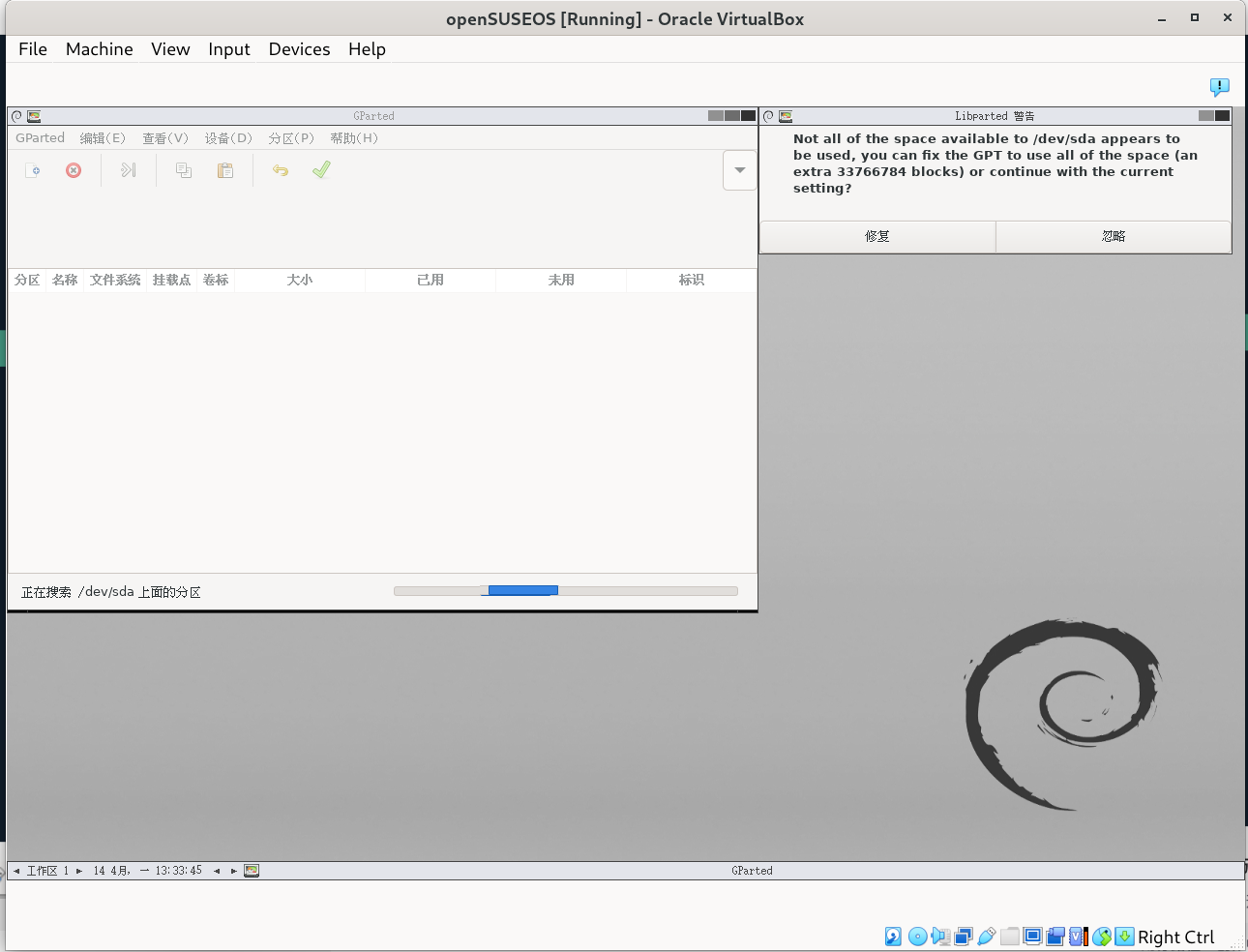1248x952 pixels.
Task: Click the VirtualBox optical disk status icon
Action: [917, 937]
